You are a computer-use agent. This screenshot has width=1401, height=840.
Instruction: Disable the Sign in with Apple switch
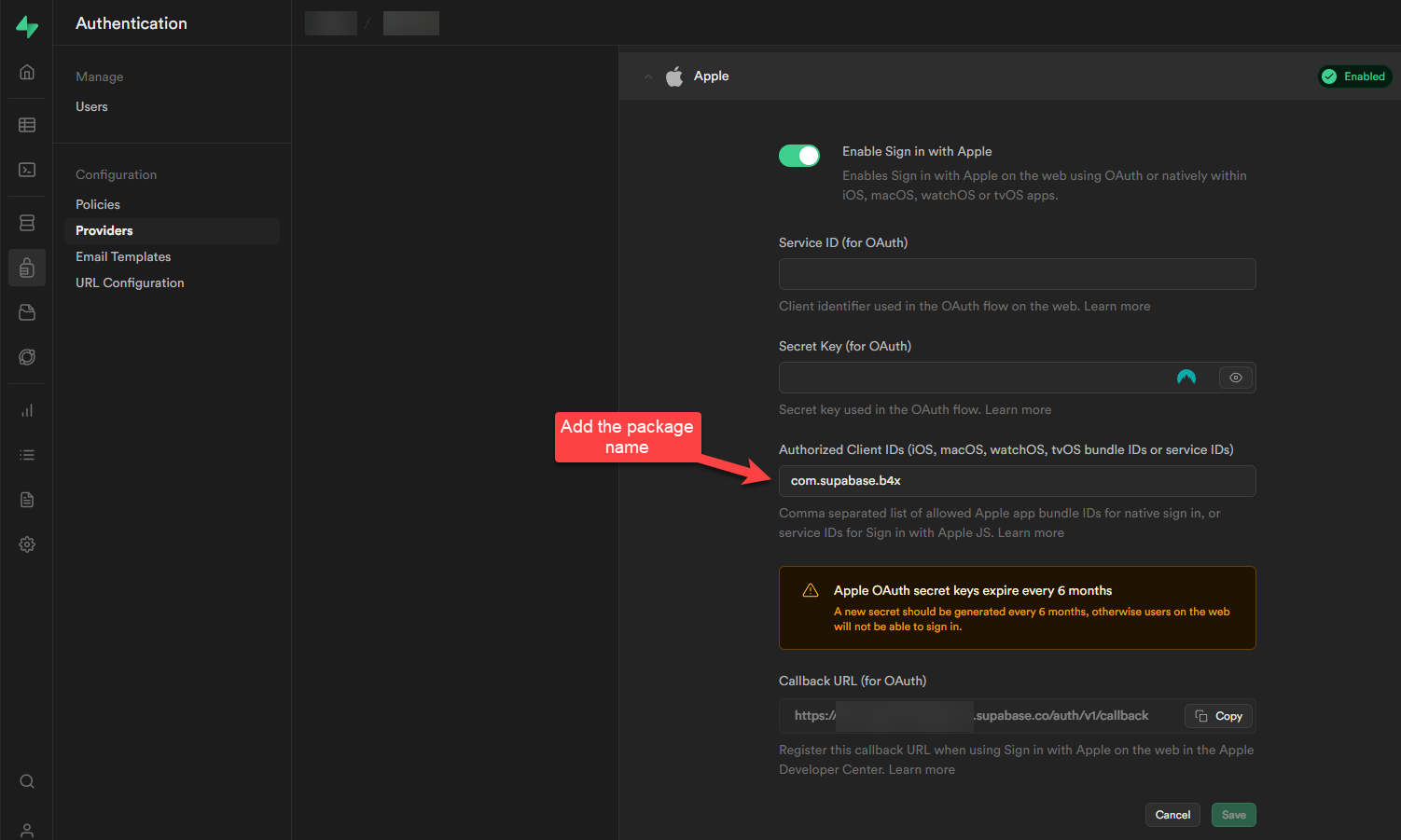[x=799, y=156]
